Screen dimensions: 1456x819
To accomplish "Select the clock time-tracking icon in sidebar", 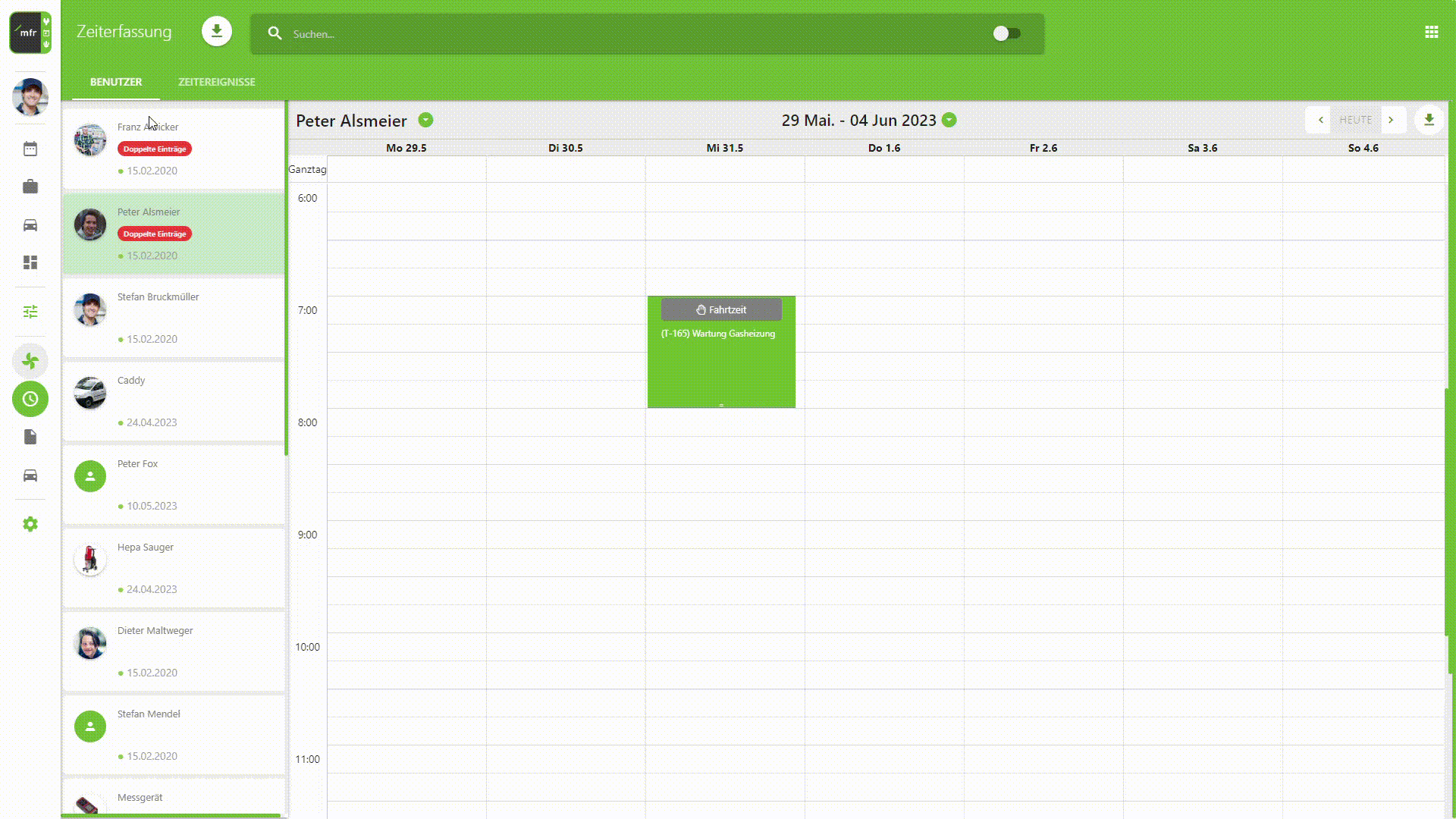I will pyautogui.click(x=30, y=399).
